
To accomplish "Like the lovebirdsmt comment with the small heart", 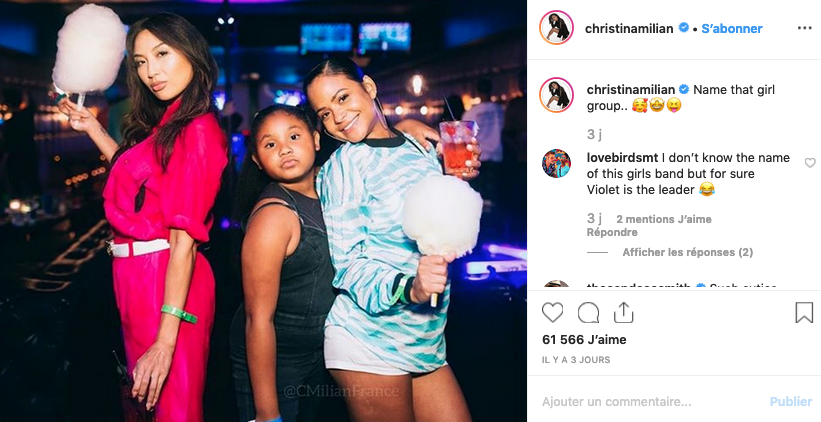I will pyautogui.click(x=809, y=163).
